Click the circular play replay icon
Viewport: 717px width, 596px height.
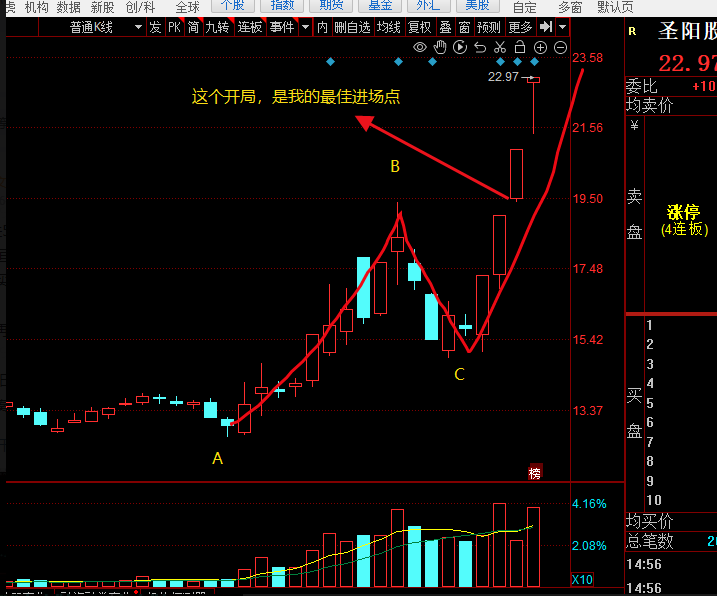click(460, 47)
